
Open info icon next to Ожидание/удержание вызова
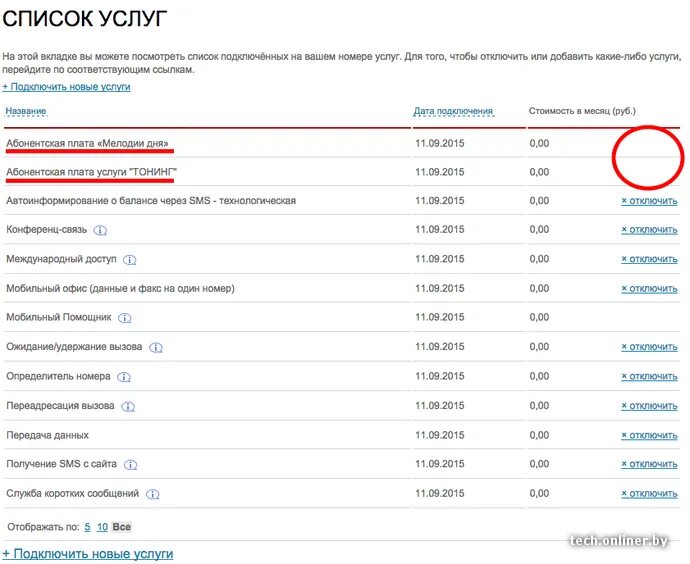[x=156, y=348]
